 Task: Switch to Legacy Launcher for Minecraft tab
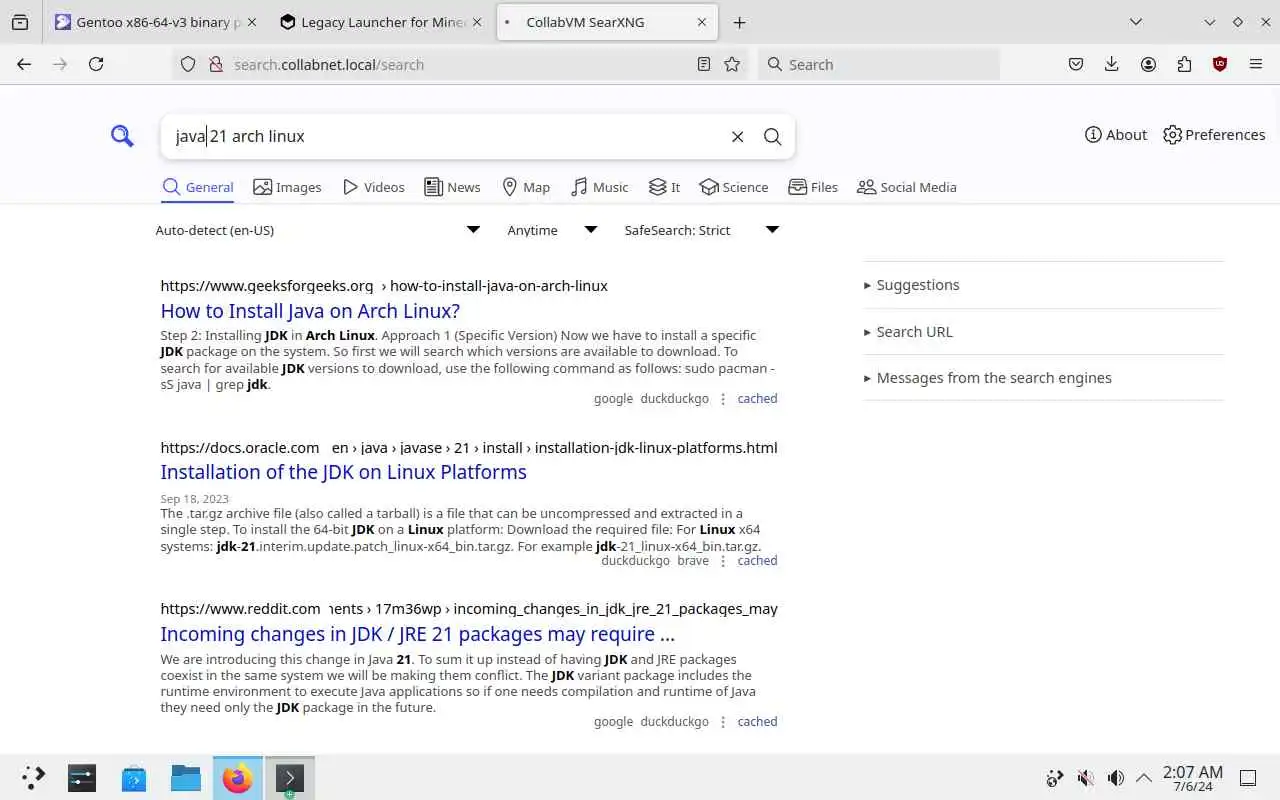click(382, 22)
